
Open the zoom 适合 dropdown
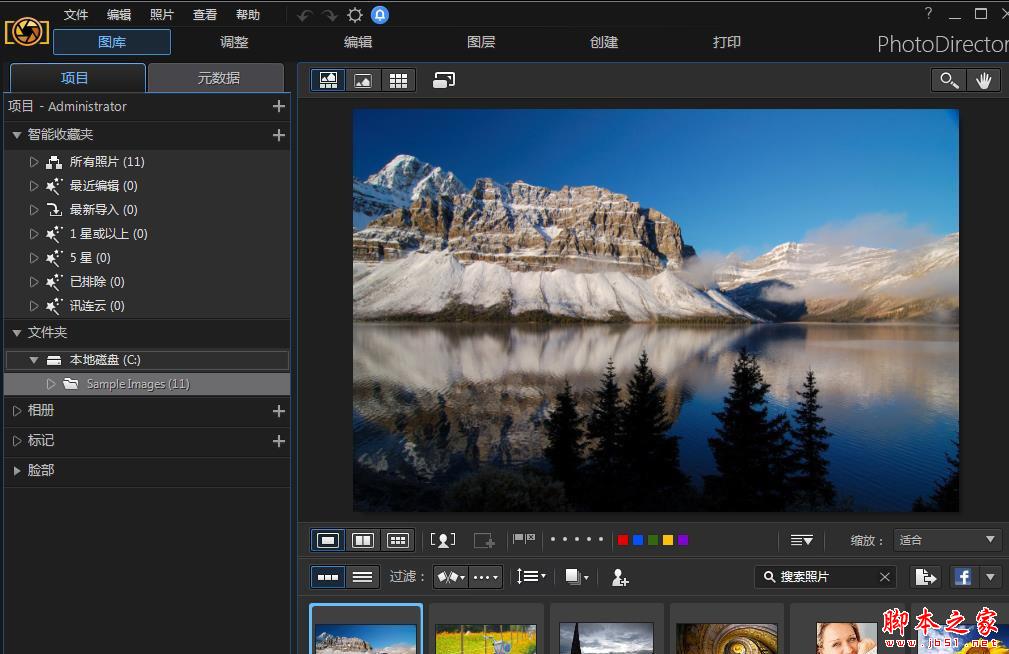pyautogui.click(x=947, y=540)
